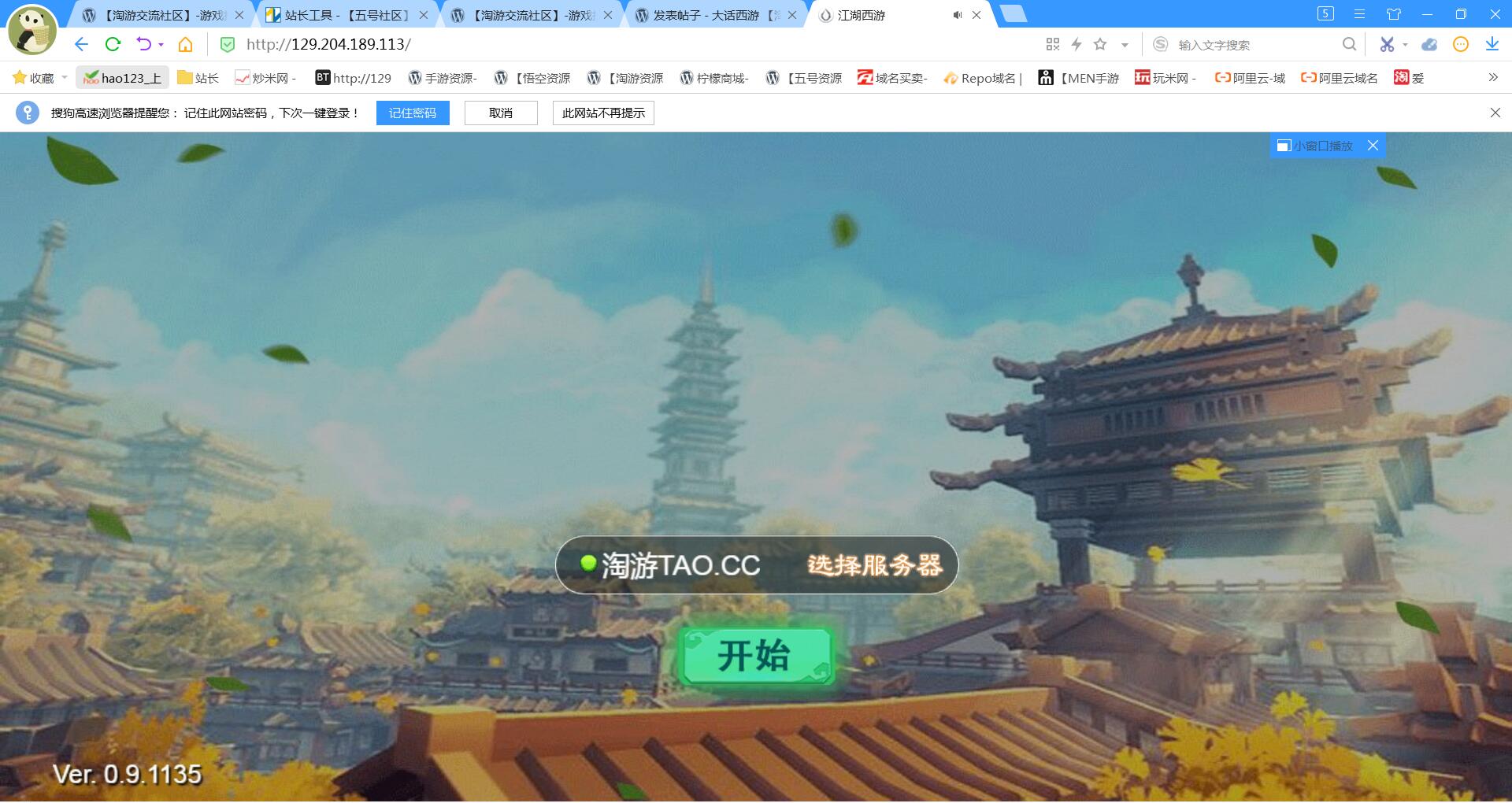This screenshot has width=1512, height=803.
Task: Expand the favorites bar overflow chevron
Action: pos(1492,77)
